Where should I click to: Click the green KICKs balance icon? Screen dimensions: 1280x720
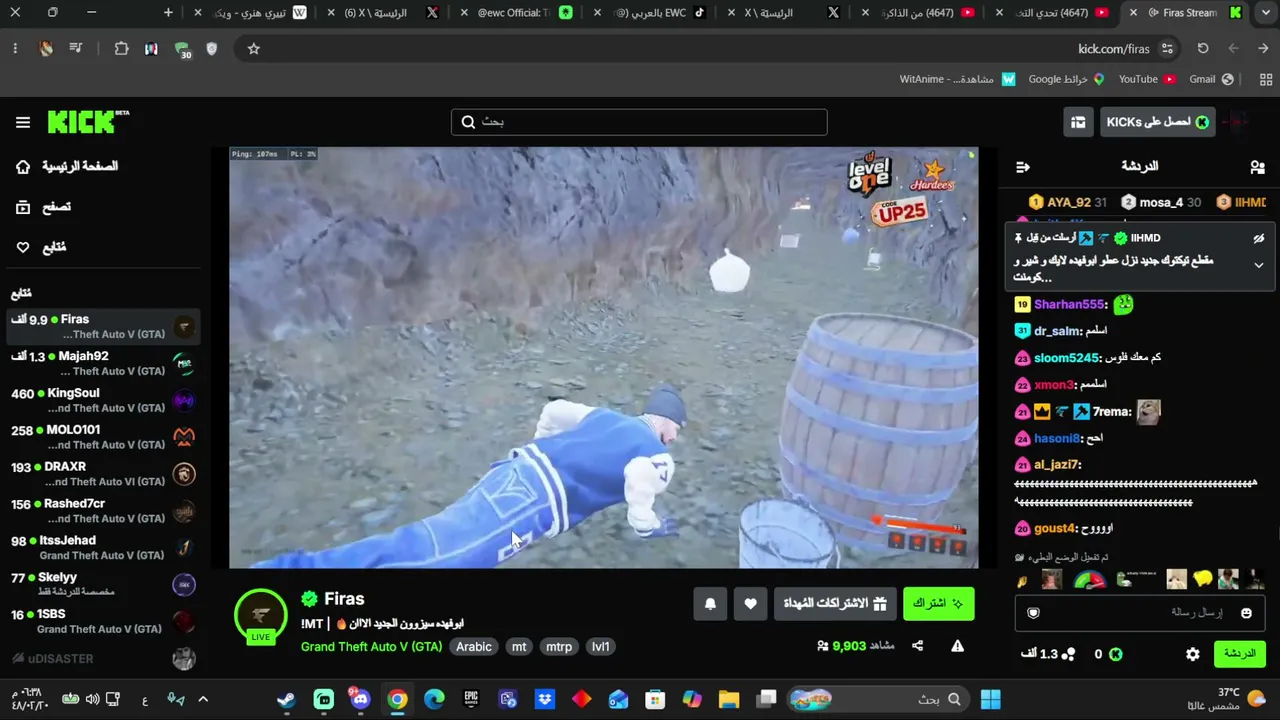coord(1116,654)
